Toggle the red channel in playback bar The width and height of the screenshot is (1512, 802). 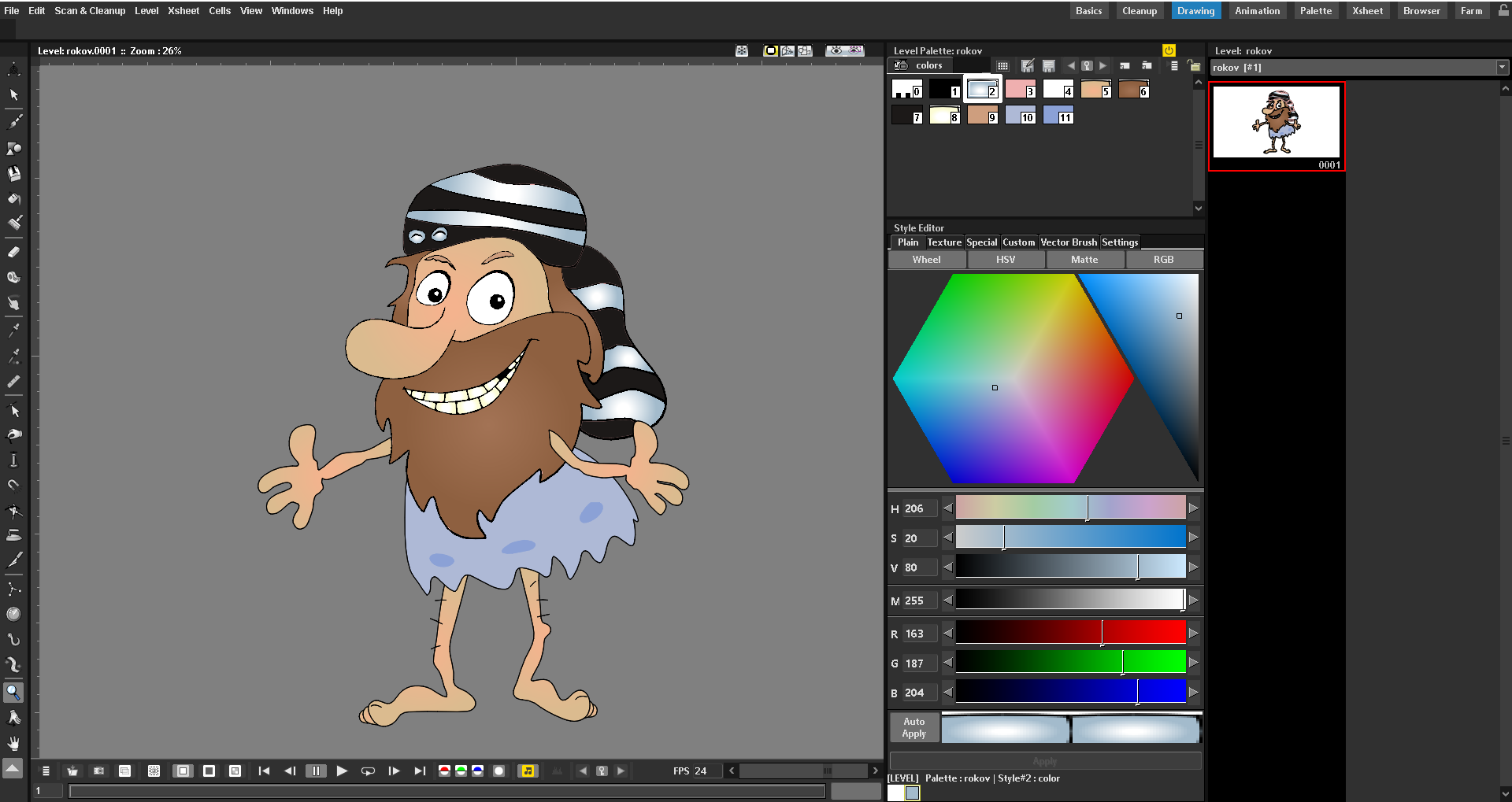[445, 771]
